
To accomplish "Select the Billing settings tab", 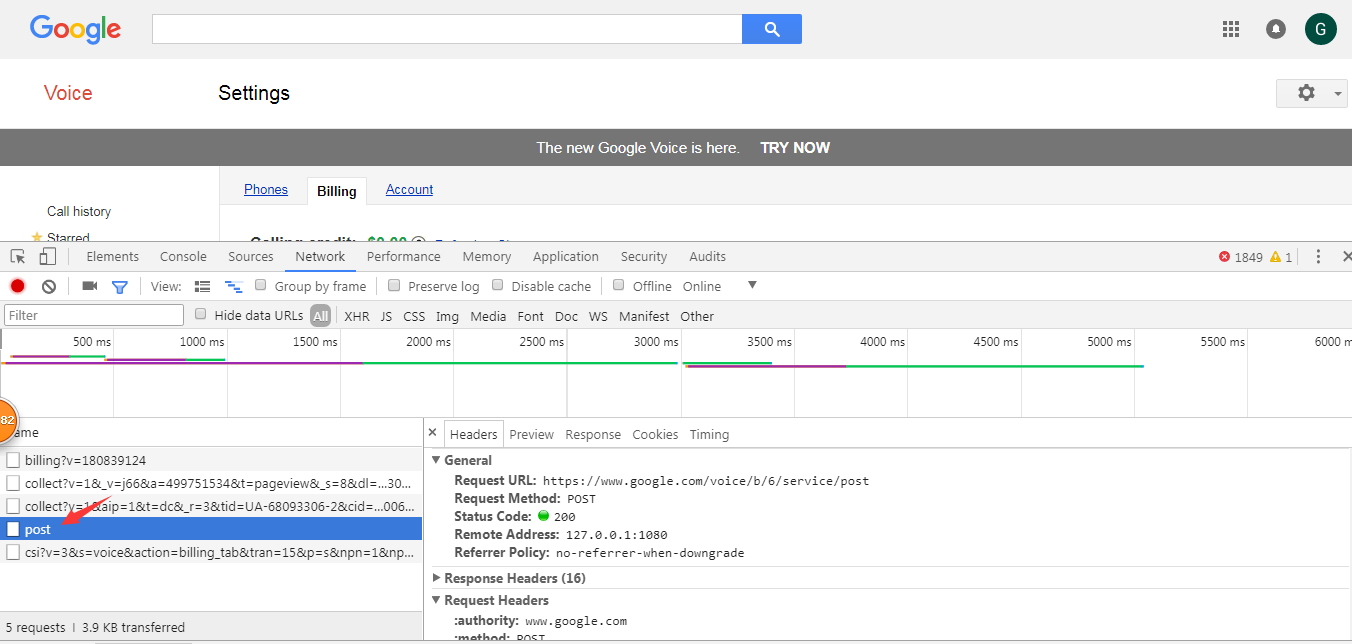I will (x=337, y=191).
